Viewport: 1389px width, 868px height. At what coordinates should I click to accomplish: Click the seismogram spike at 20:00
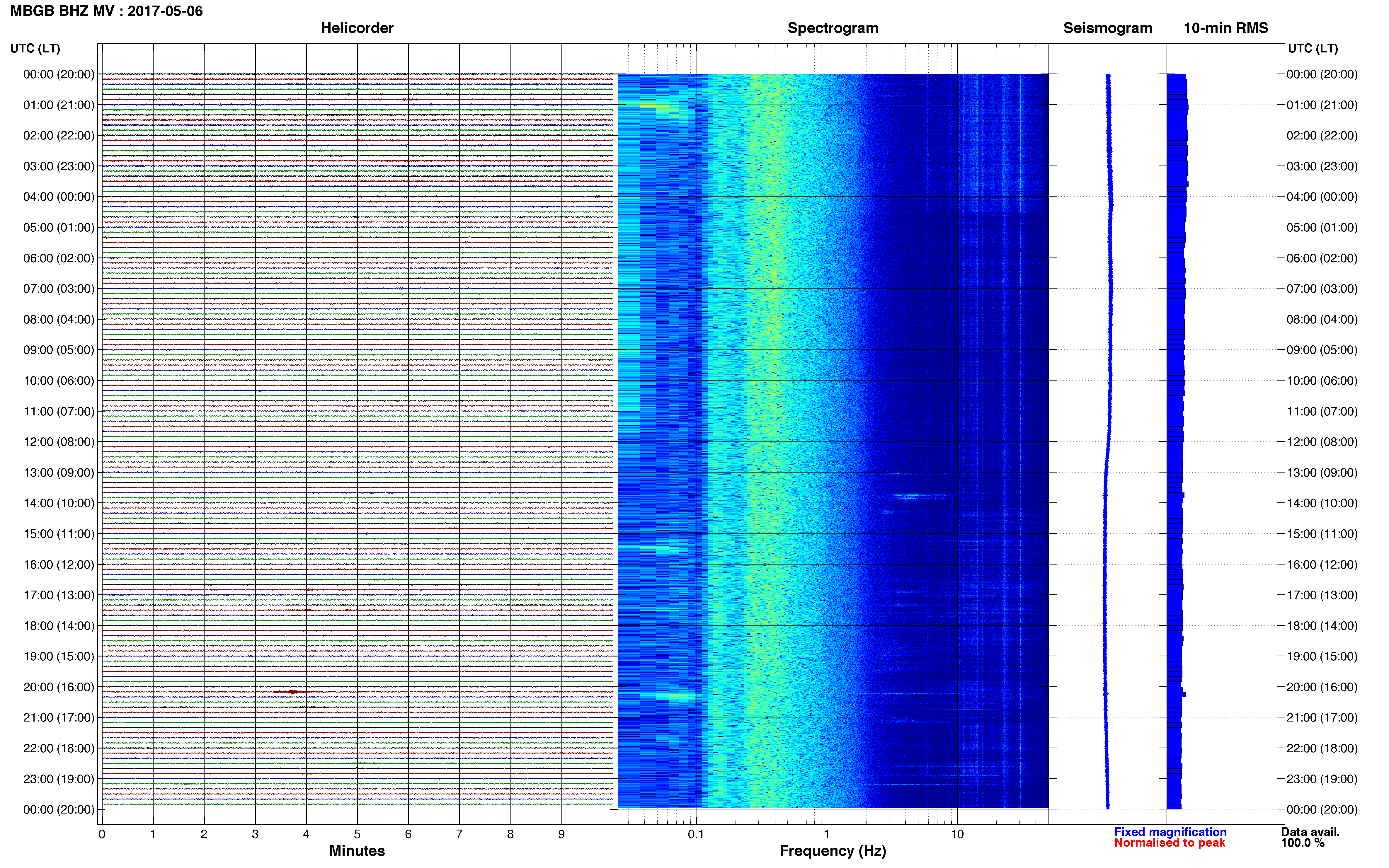pos(1105,694)
